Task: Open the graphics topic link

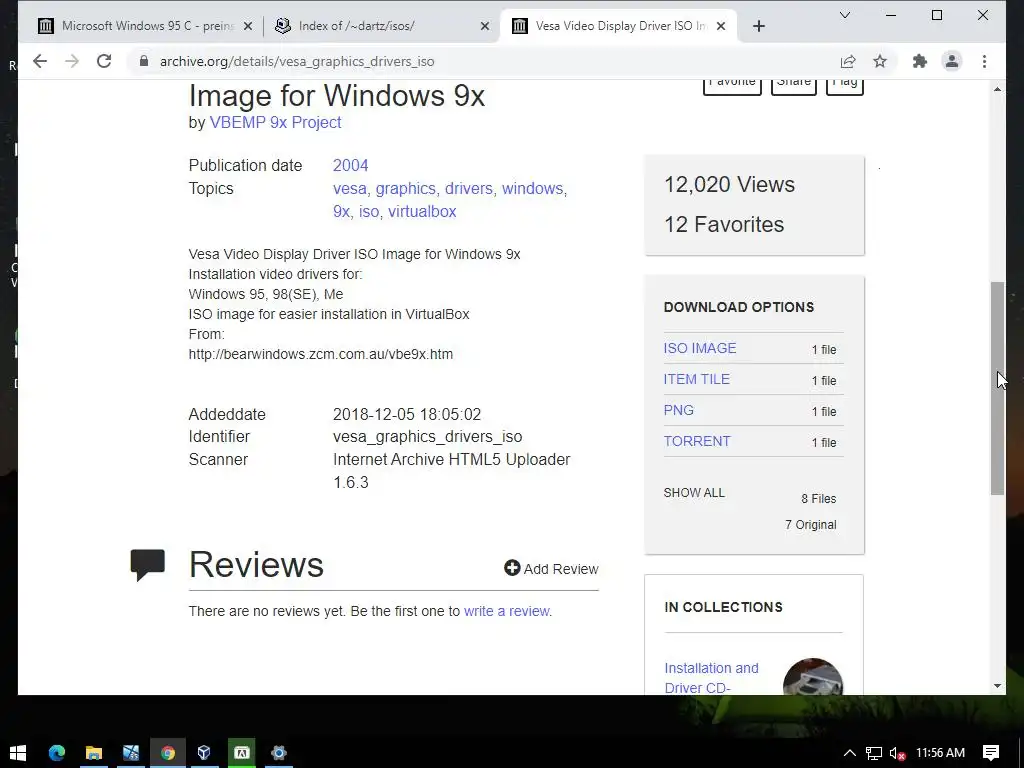Action: click(406, 188)
